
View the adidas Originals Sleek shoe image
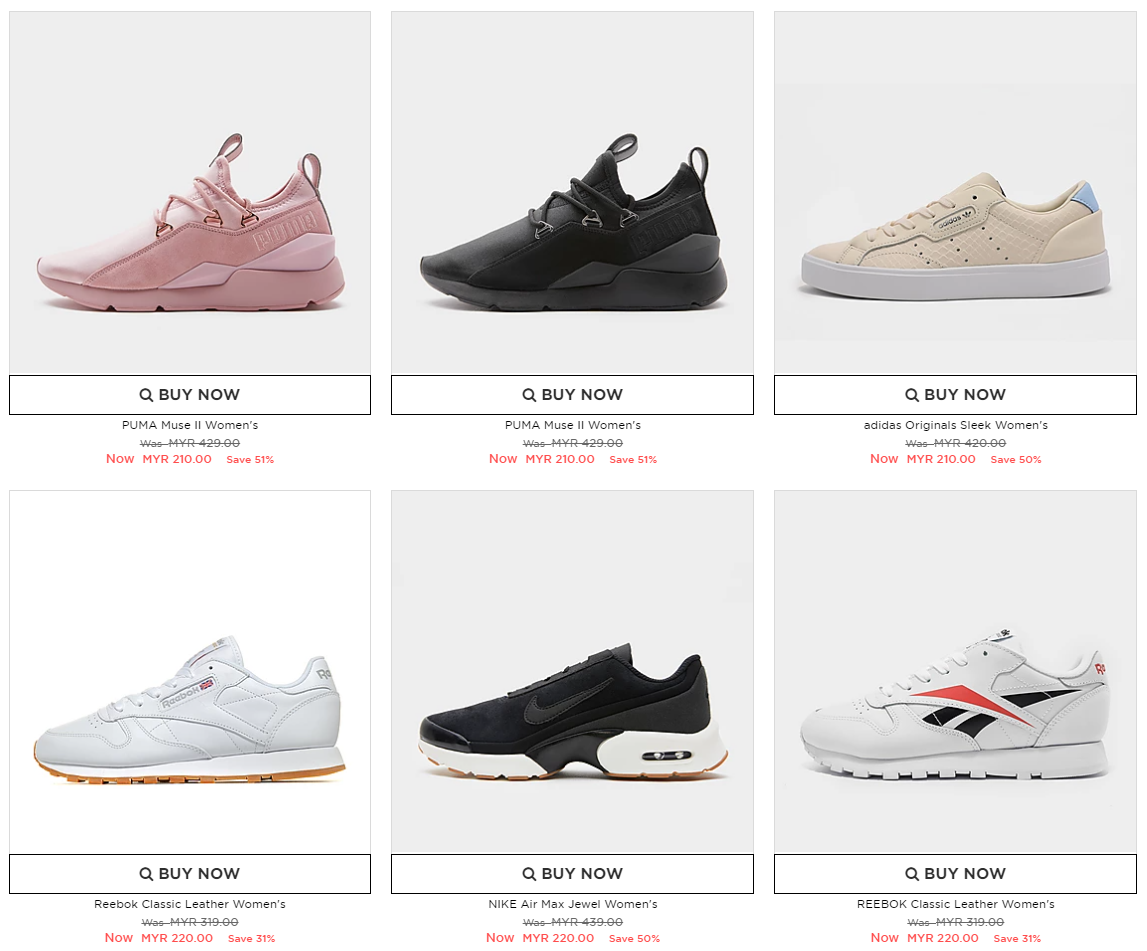[955, 192]
